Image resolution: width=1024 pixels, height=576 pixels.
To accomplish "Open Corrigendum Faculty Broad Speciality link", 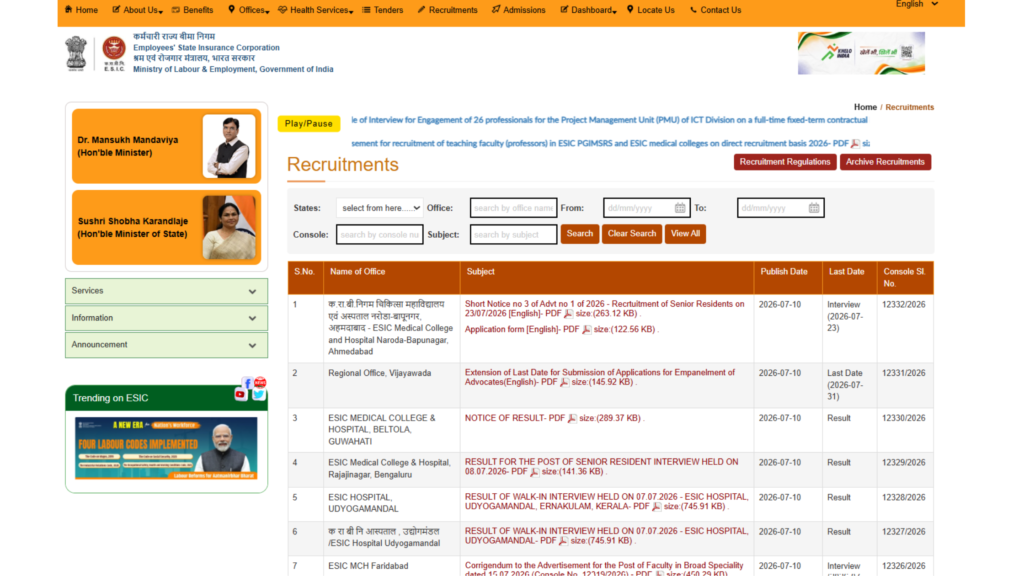I will [x=603, y=569].
